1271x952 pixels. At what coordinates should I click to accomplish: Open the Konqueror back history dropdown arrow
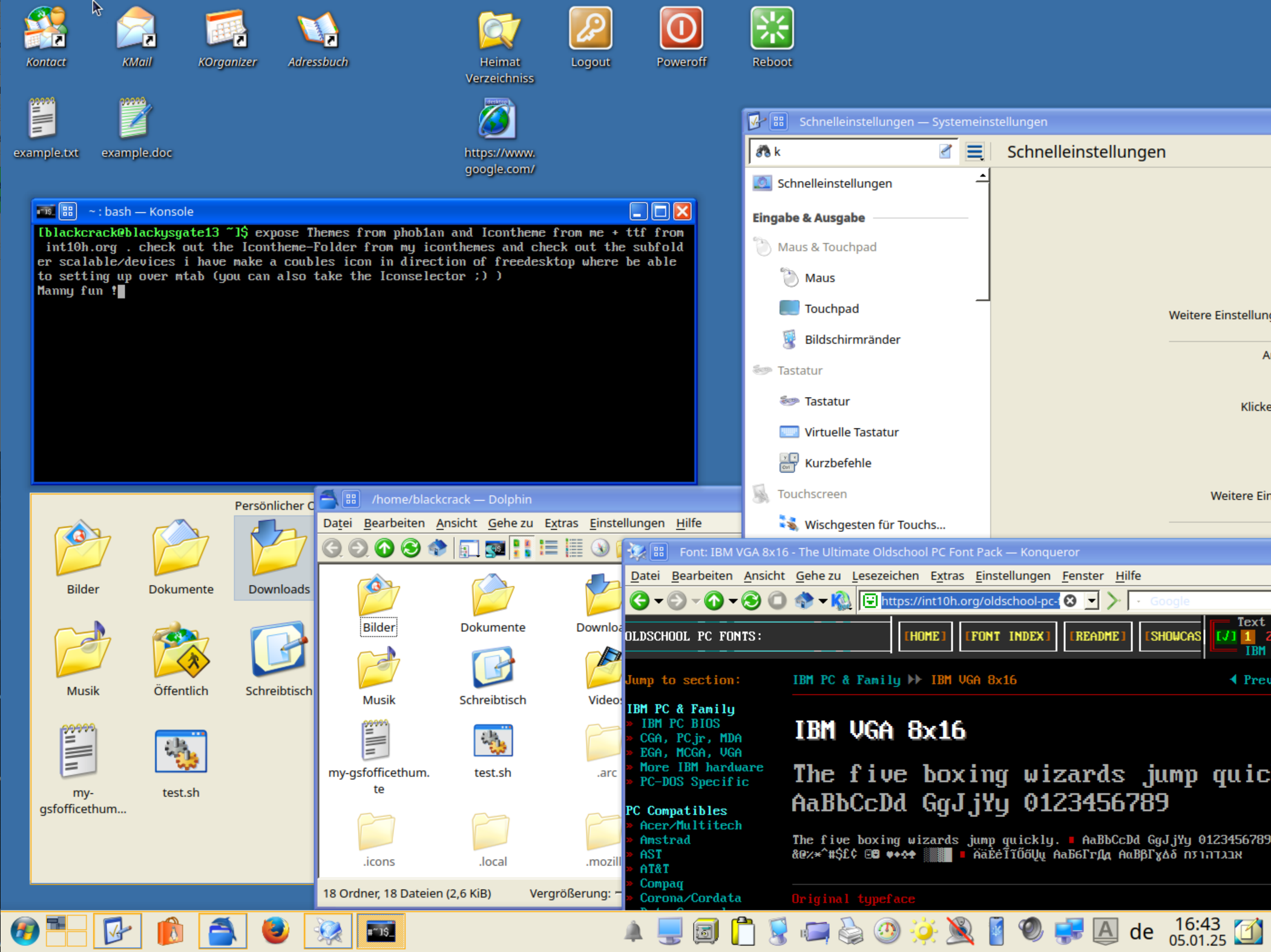click(658, 601)
